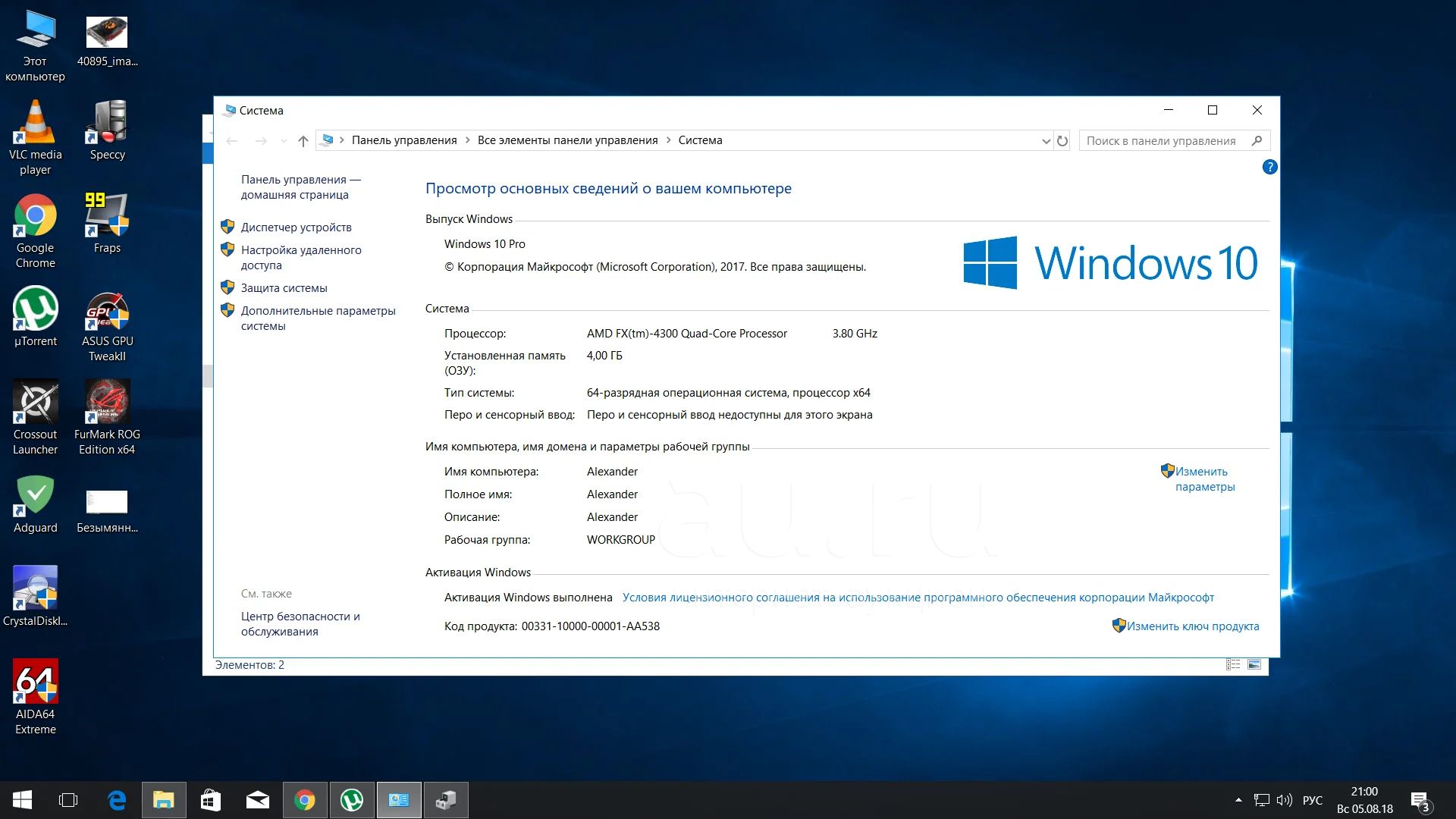Launch the AIDA64 Extreme shortcut

coord(35,698)
